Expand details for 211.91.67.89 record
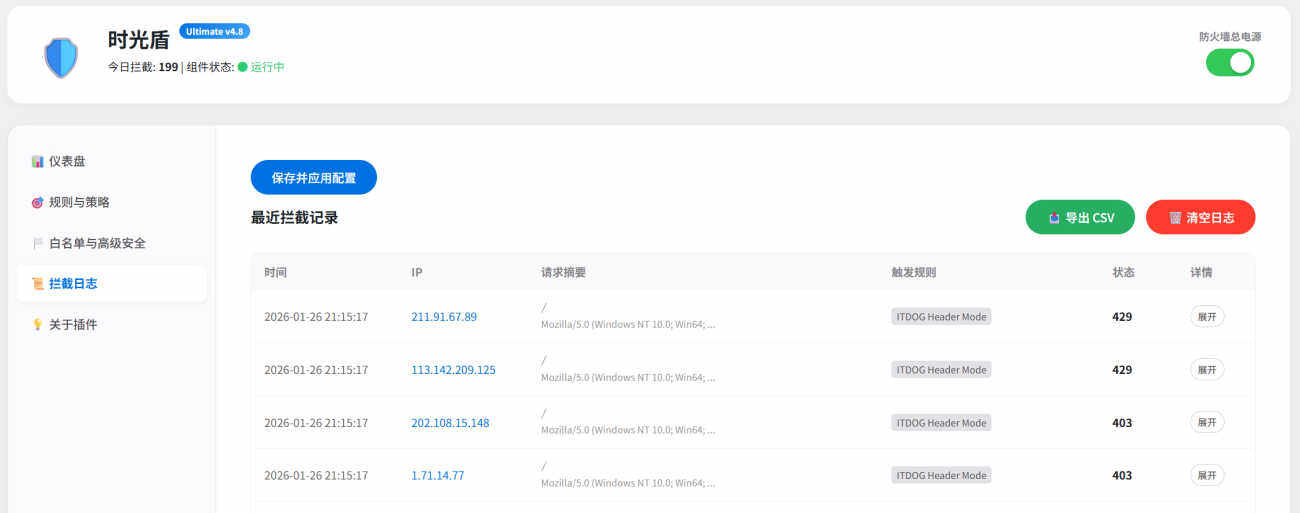This screenshot has width=1300, height=513. pos(1206,316)
